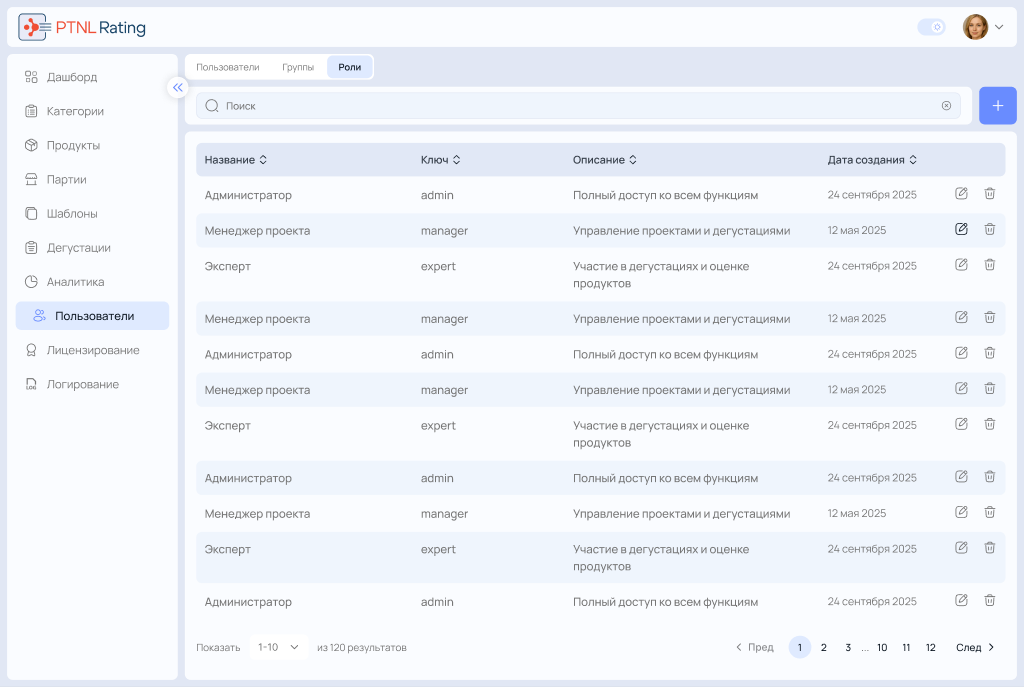Click the PTNL Rating logo
The width and height of the screenshot is (1024, 687).
click(82, 27)
